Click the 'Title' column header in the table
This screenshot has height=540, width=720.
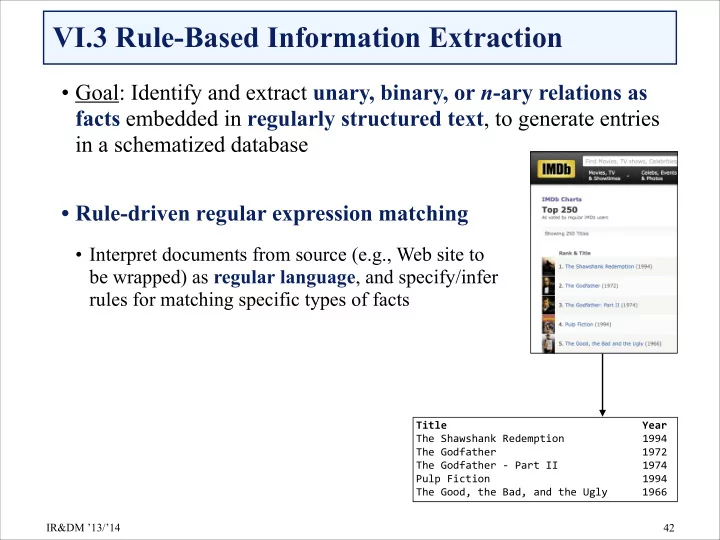coord(431,425)
